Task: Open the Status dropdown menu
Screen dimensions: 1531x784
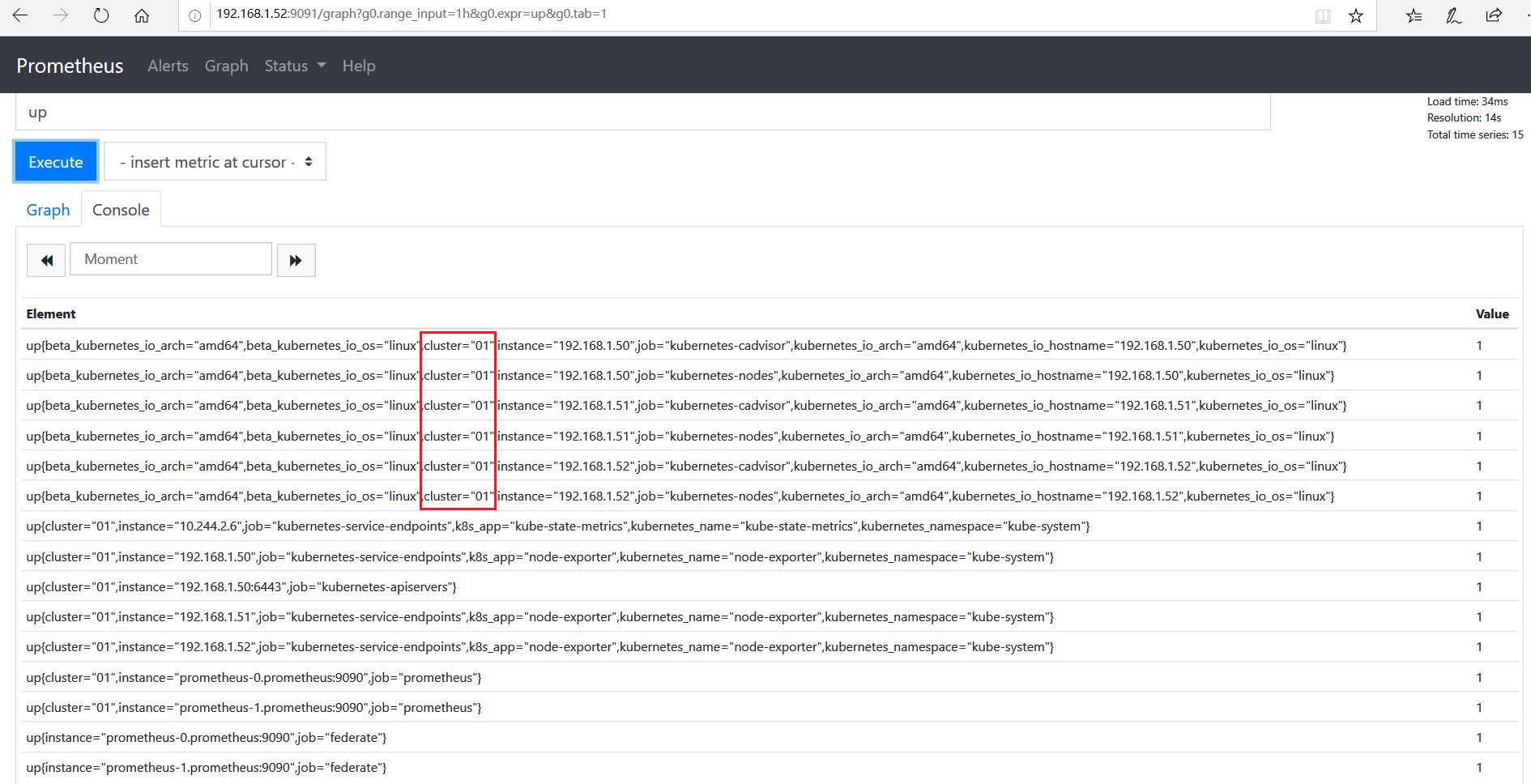Action: tap(295, 66)
